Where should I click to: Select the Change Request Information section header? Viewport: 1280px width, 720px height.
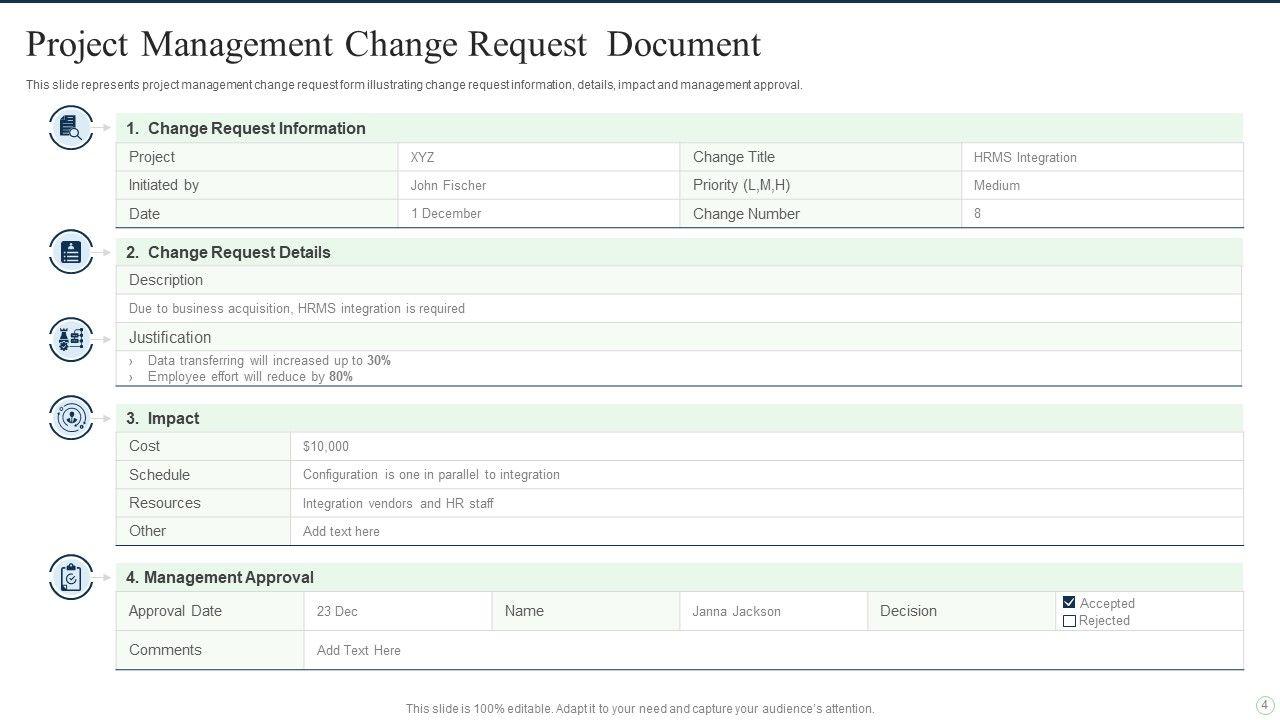[256, 128]
